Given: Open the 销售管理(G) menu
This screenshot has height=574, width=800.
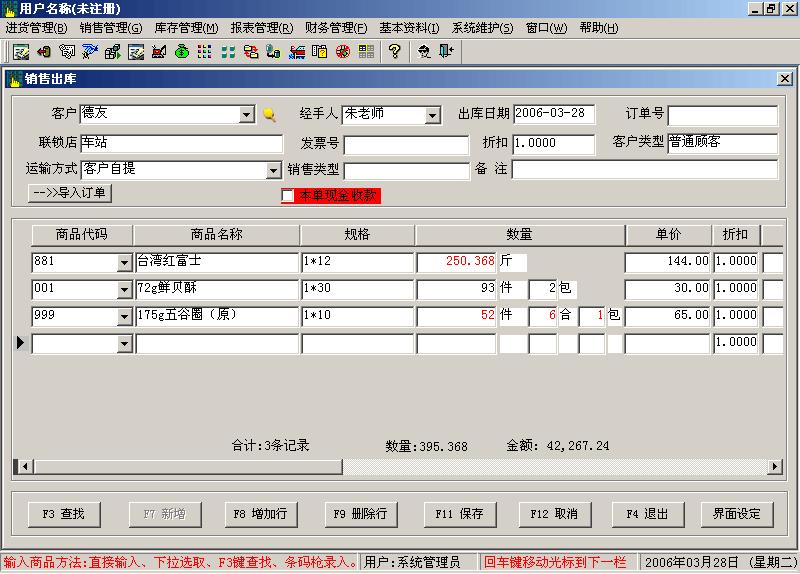Looking at the screenshot, I should pos(111,28).
